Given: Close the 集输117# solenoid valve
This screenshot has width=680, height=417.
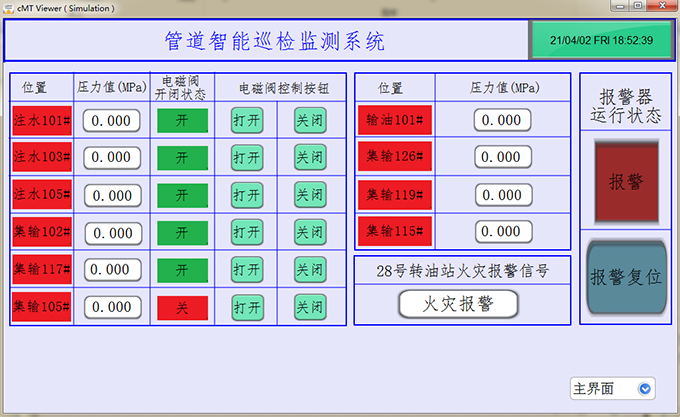Looking at the screenshot, I should pos(310,269).
